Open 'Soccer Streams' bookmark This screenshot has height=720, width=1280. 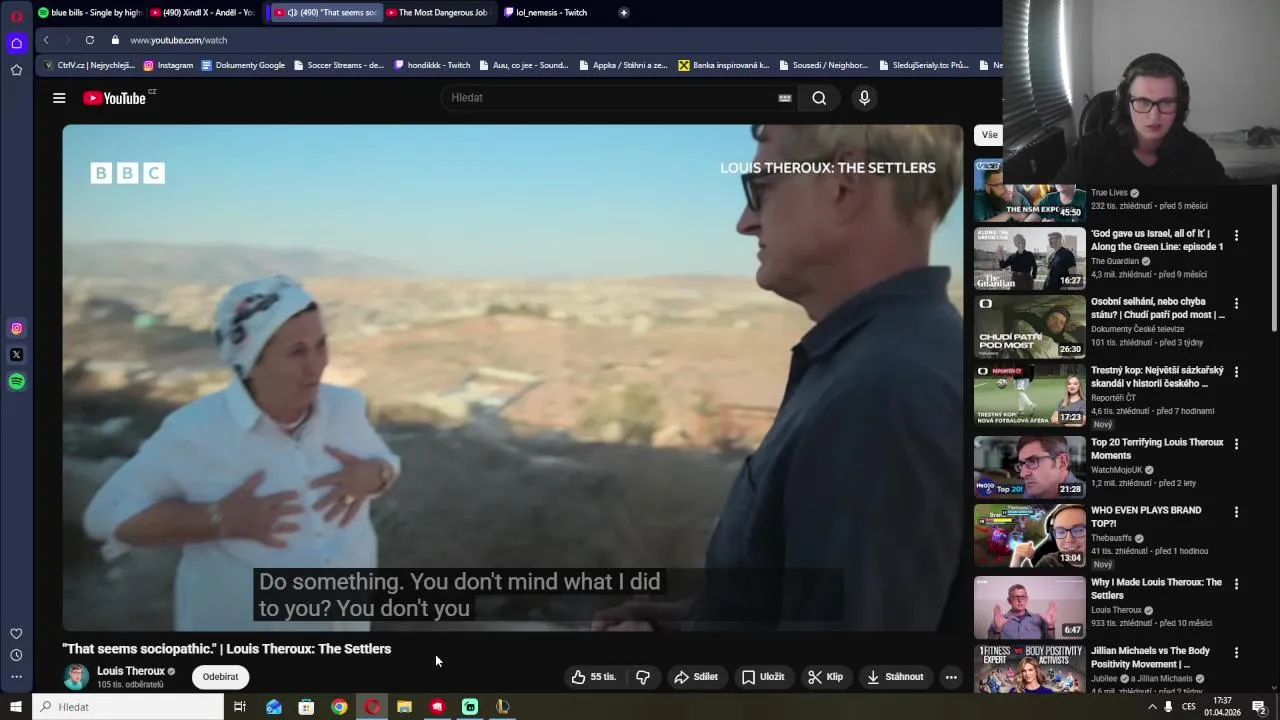pyautogui.click(x=339, y=65)
